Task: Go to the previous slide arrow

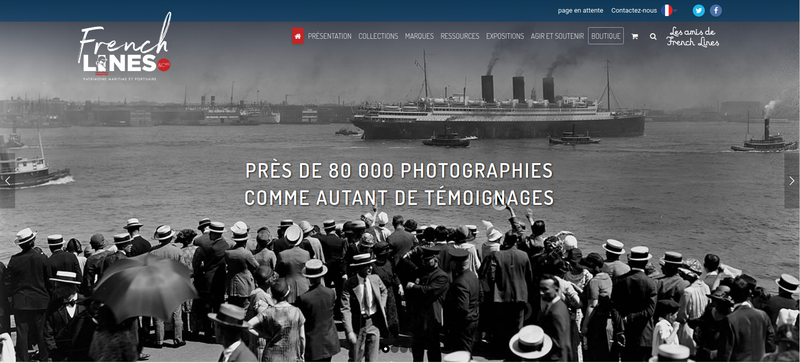Action: [x=7, y=180]
